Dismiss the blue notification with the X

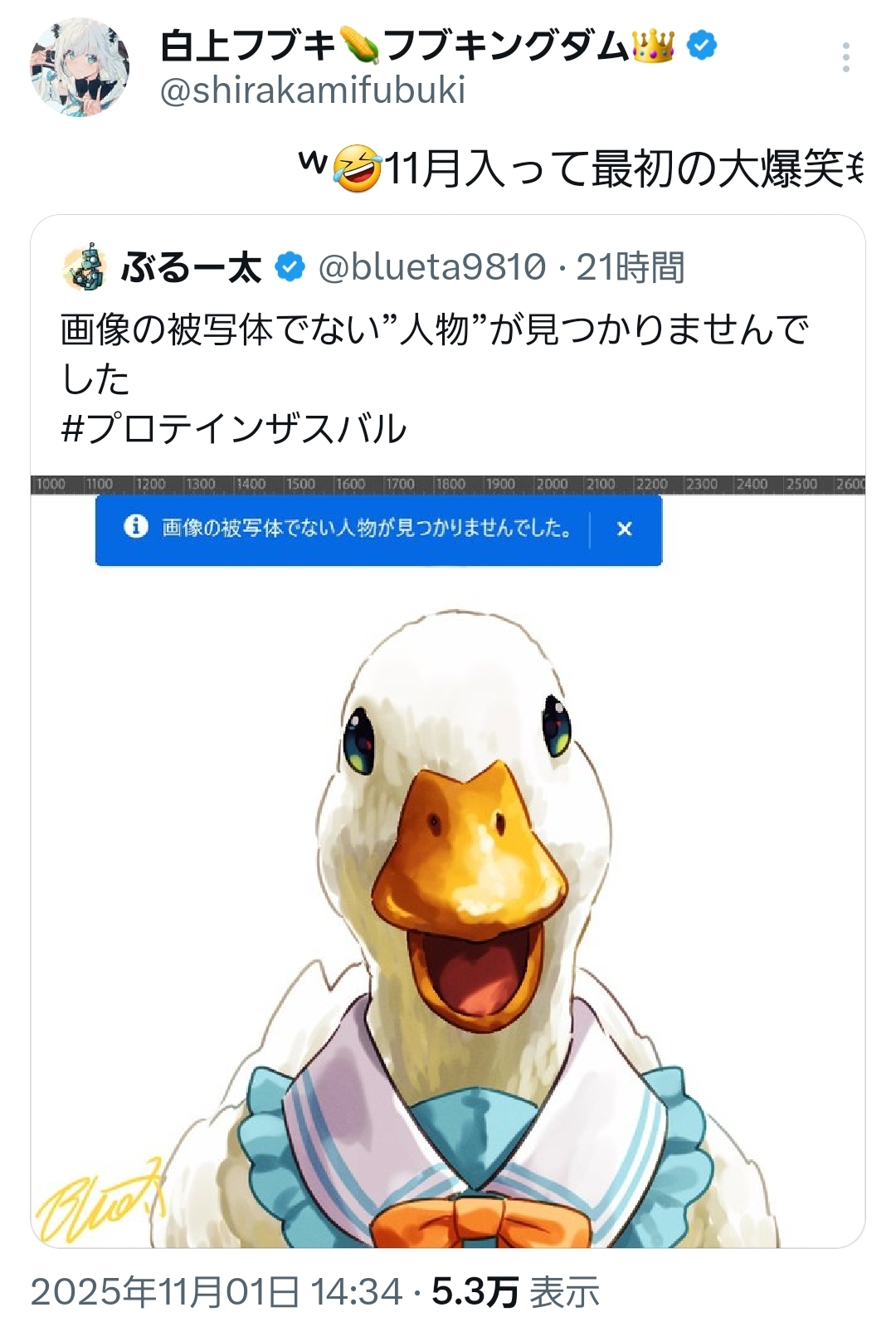[625, 529]
